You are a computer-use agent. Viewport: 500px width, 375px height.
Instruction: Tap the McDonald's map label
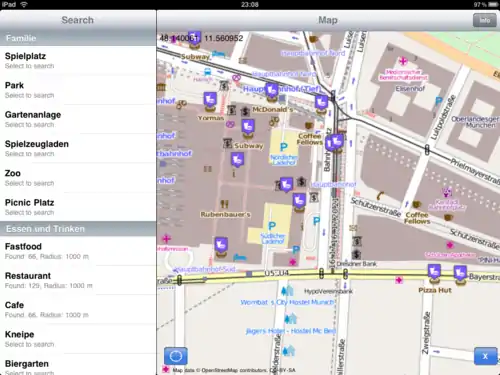(x=273, y=109)
